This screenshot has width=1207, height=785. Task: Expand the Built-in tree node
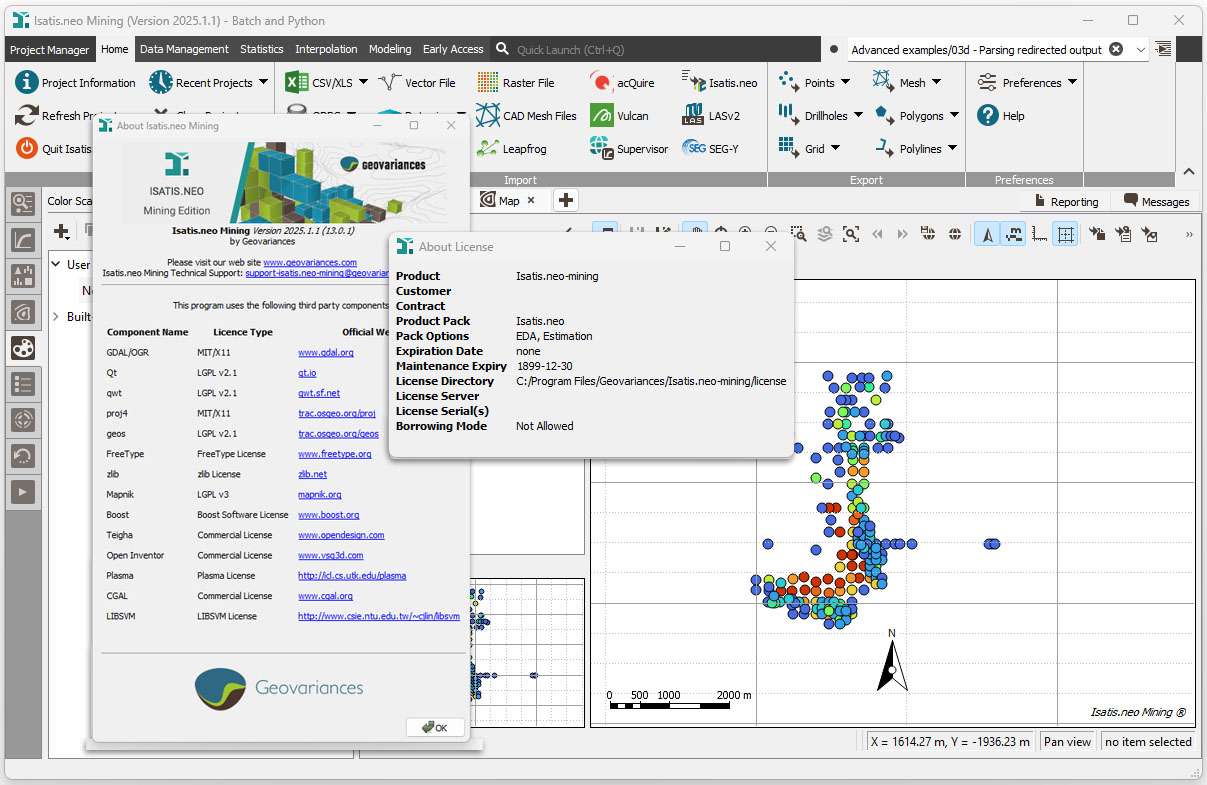(56, 317)
